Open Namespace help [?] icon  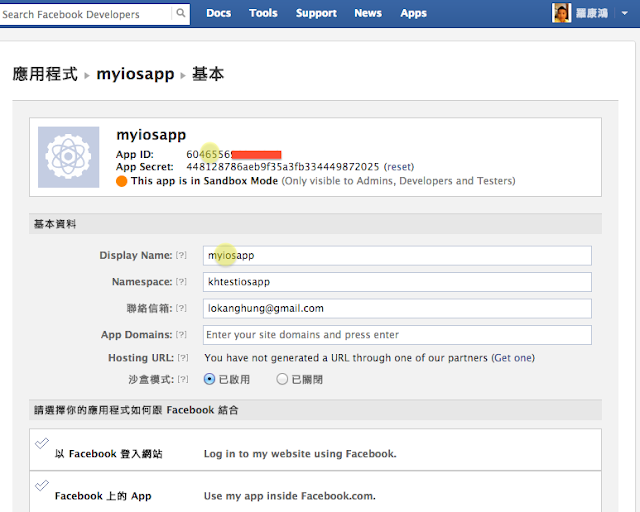coord(181,282)
